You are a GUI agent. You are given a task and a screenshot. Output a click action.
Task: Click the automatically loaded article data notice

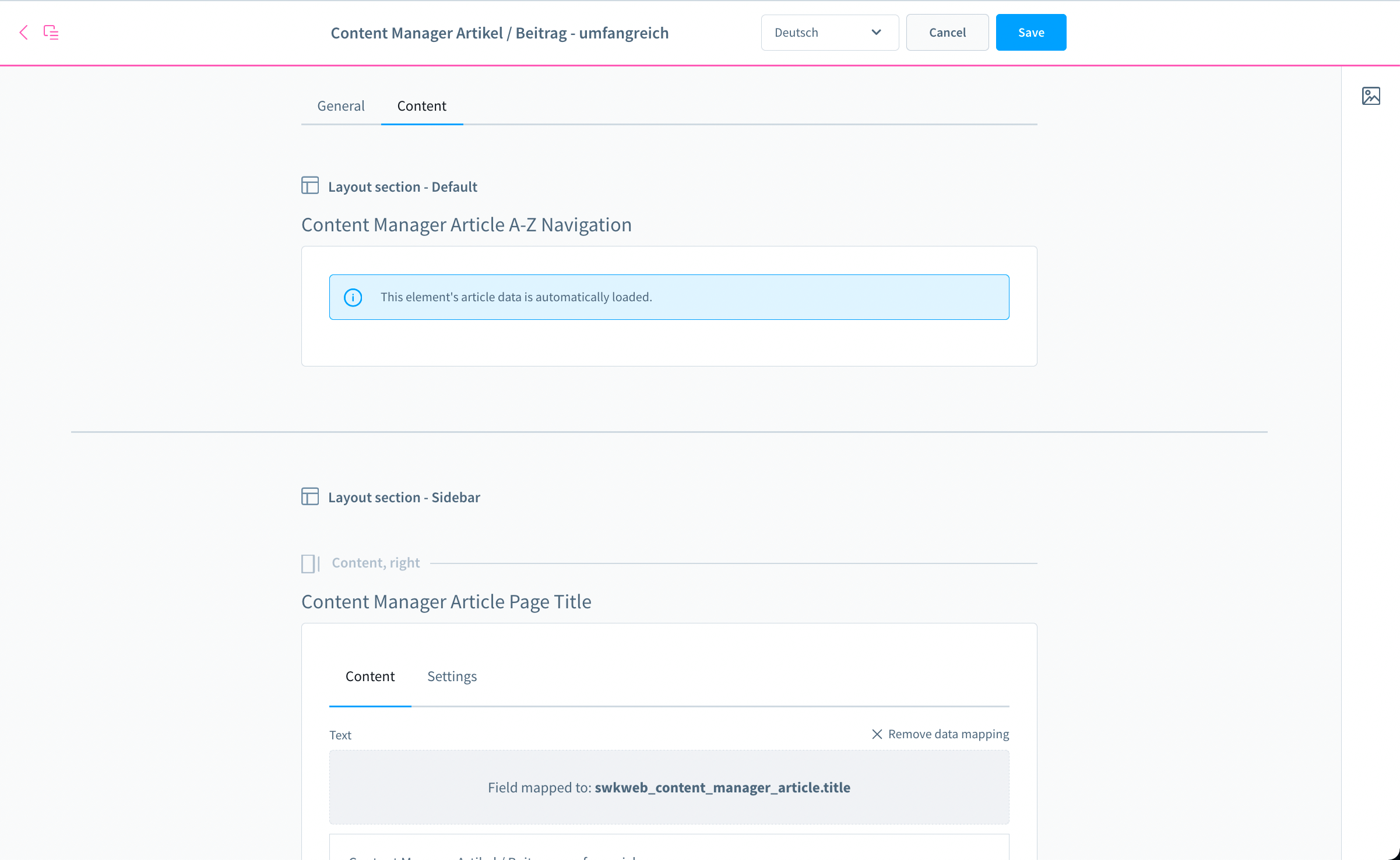tap(669, 297)
